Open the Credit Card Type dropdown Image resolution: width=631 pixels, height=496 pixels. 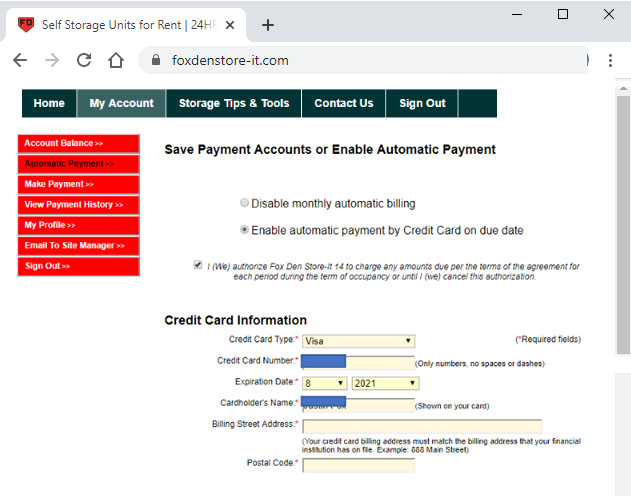pos(358,341)
